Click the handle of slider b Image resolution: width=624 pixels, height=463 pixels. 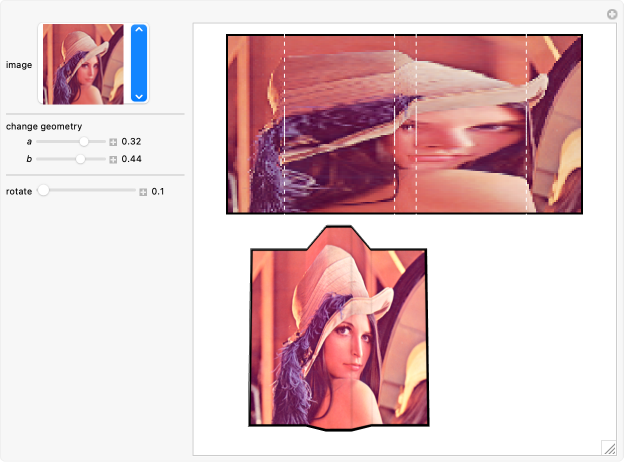click(80, 159)
